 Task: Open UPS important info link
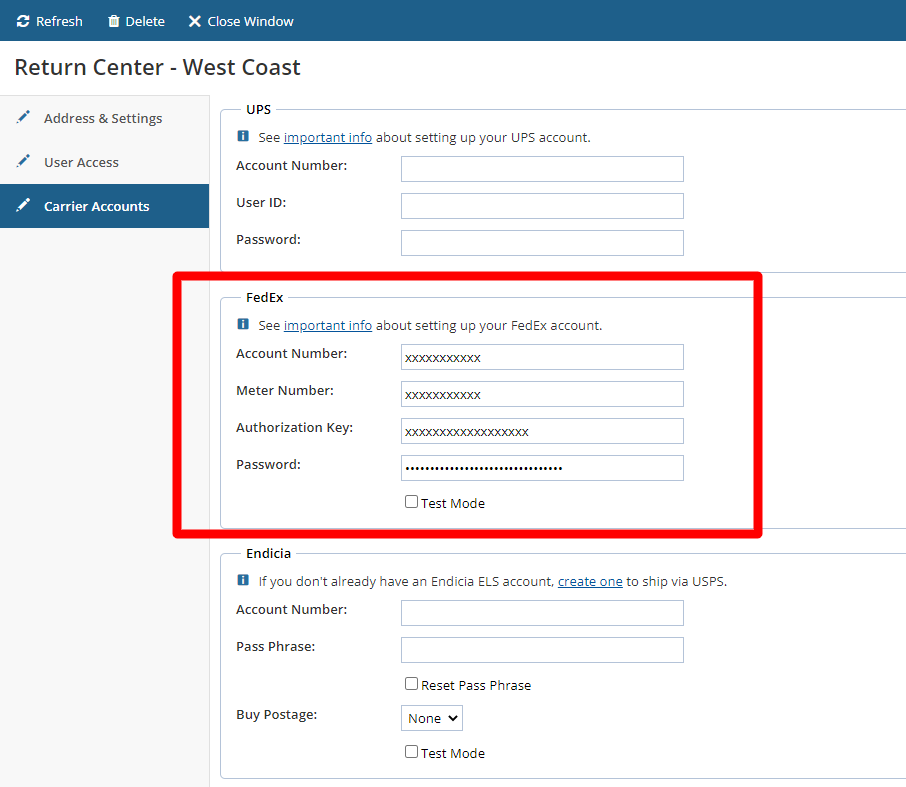pyautogui.click(x=328, y=137)
